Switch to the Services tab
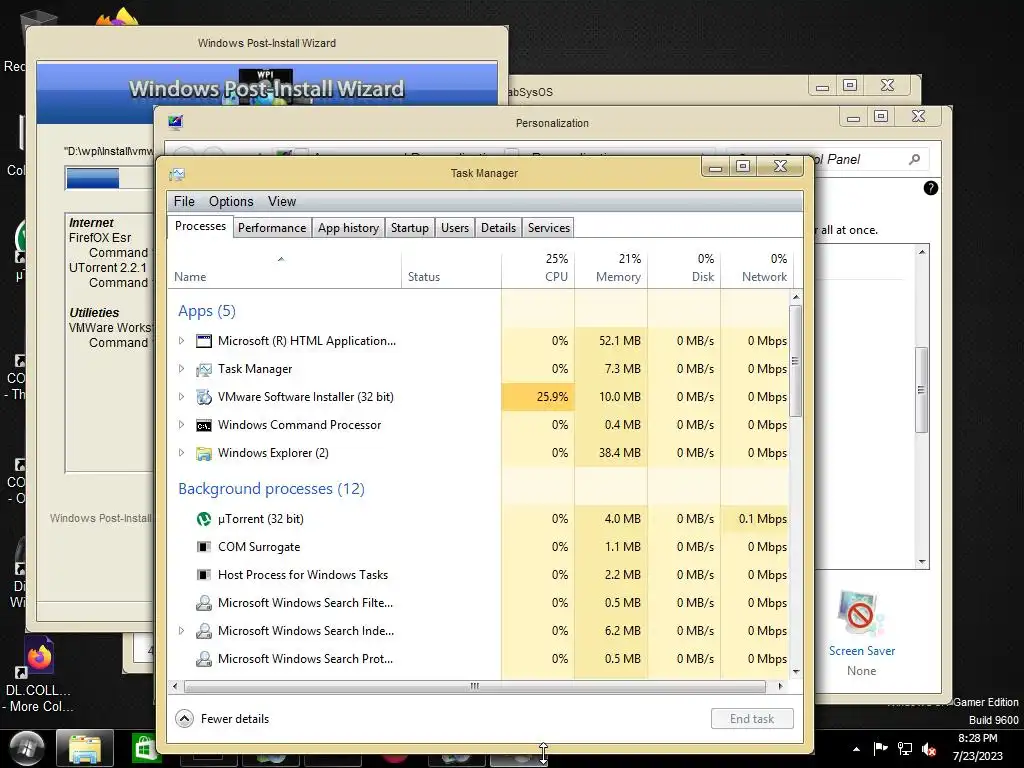Screen dimensions: 1024x768 click(x=549, y=228)
